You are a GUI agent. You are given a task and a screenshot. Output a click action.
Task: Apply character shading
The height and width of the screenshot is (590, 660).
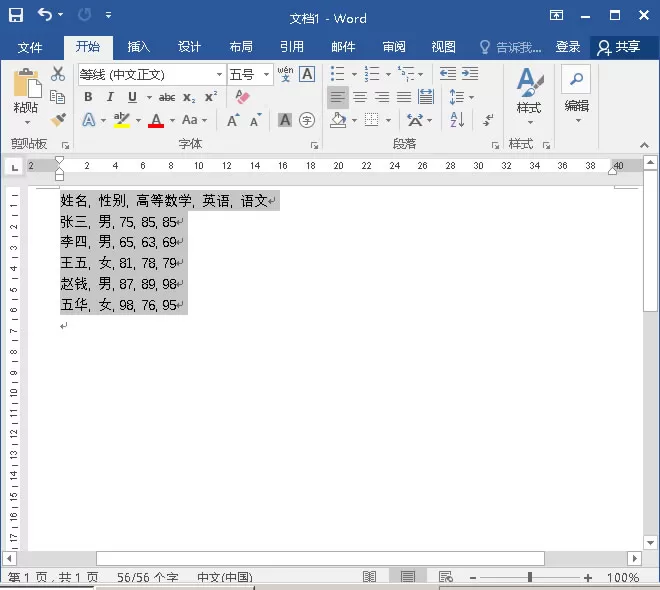(x=285, y=120)
